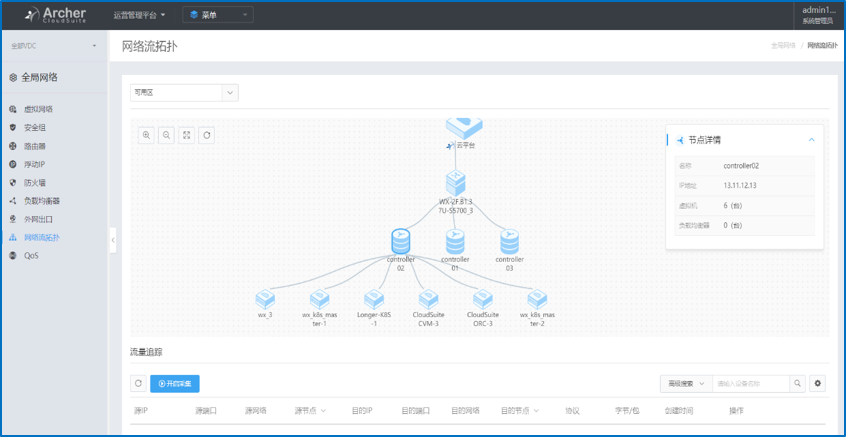Zoom in on the topology canvas
Screen dimensions: 846x437
pos(147,135)
